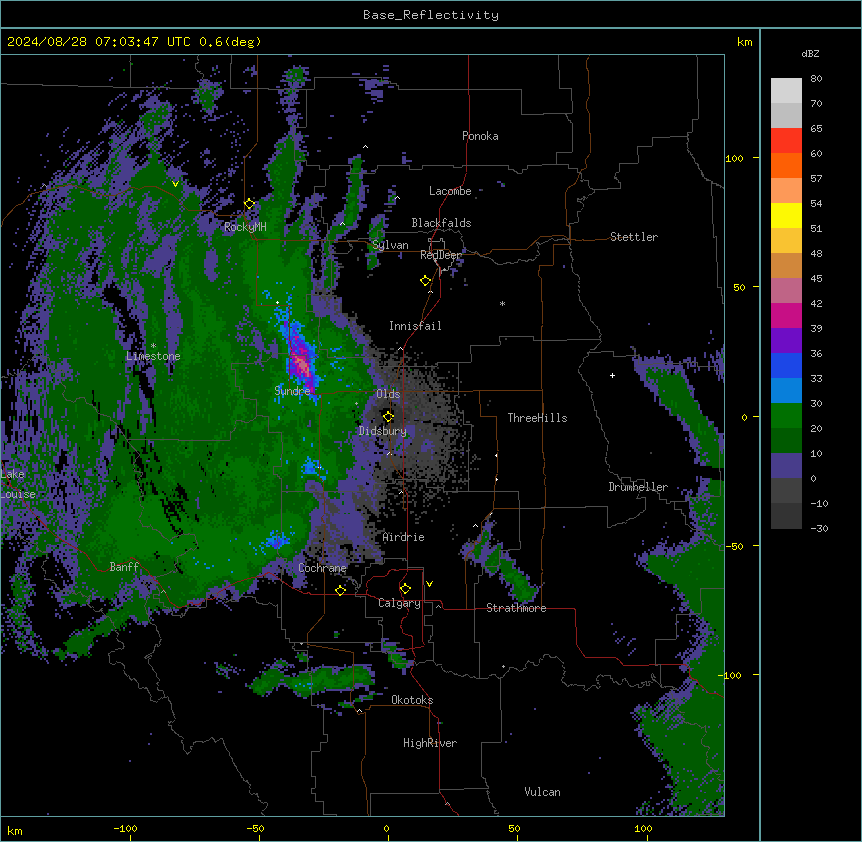
Task: Click the RockyMH label
Action: tap(245, 227)
